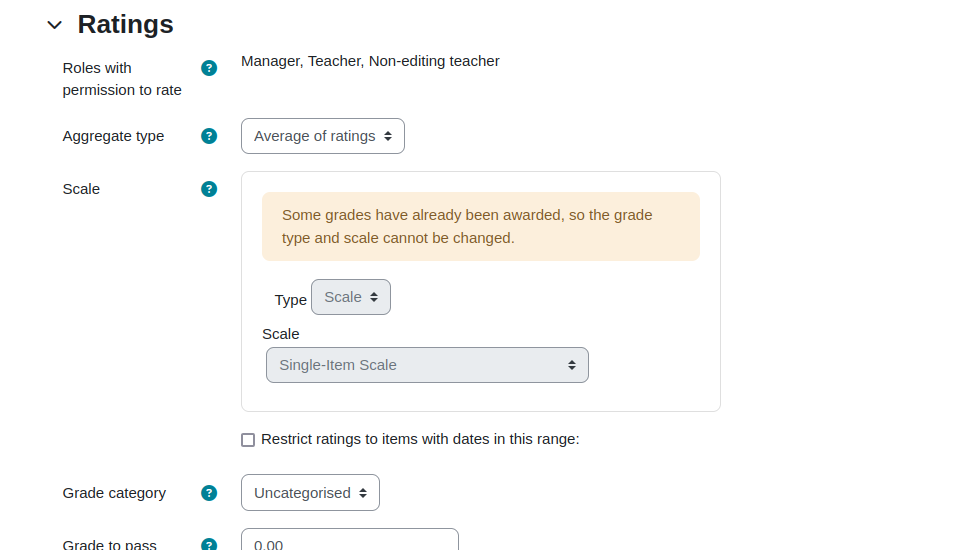Click the grades already awarded warning message
This screenshot has height=550, width=959.
coord(481,226)
